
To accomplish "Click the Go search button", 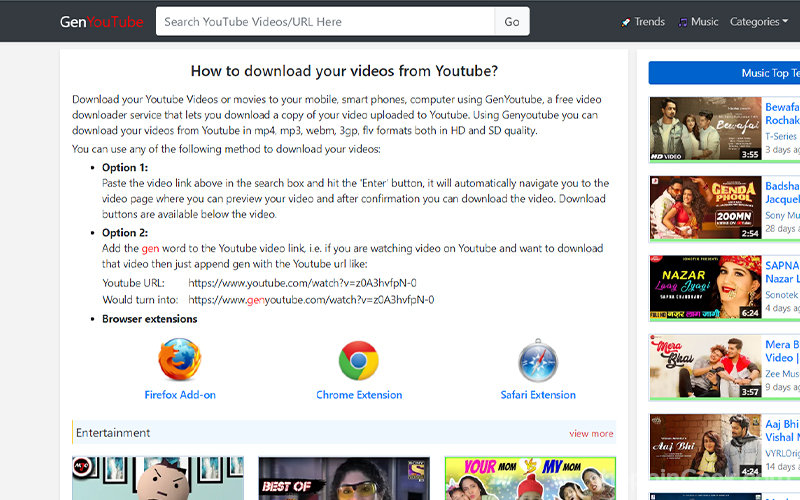I will pos(512,21).
